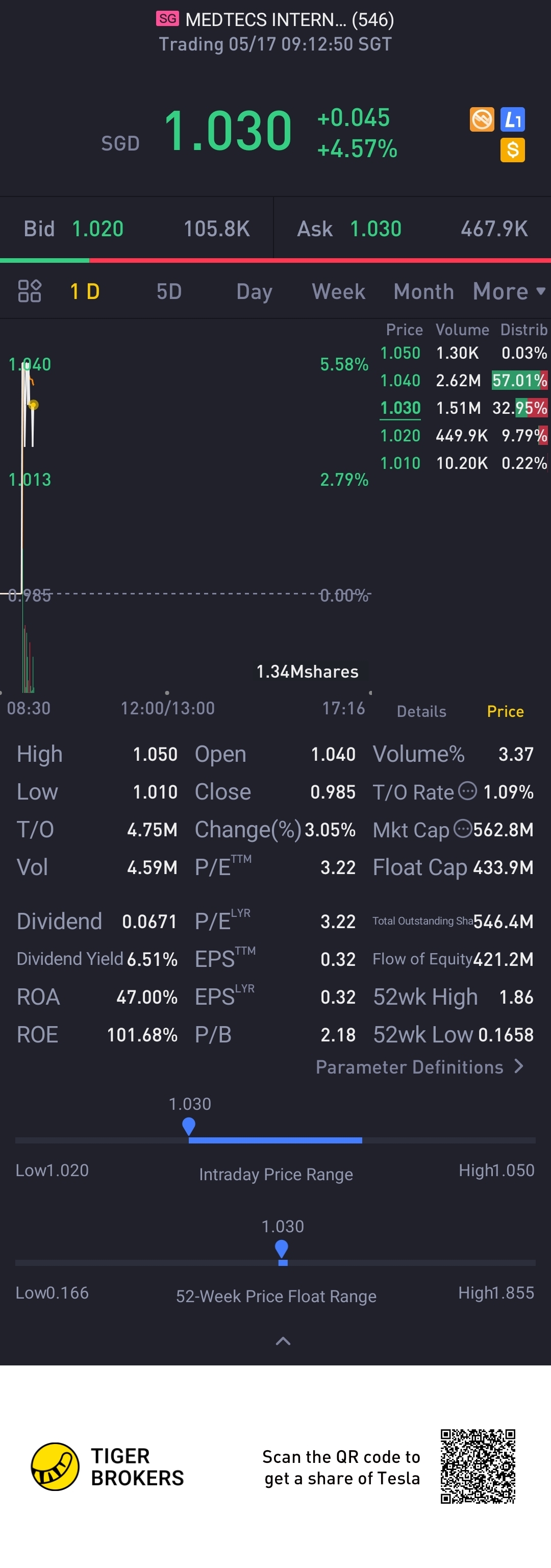Tap the orange no-short-selling badge icon
The image size is (551, 1568).
pyautogui.click(x=482, y=119)
